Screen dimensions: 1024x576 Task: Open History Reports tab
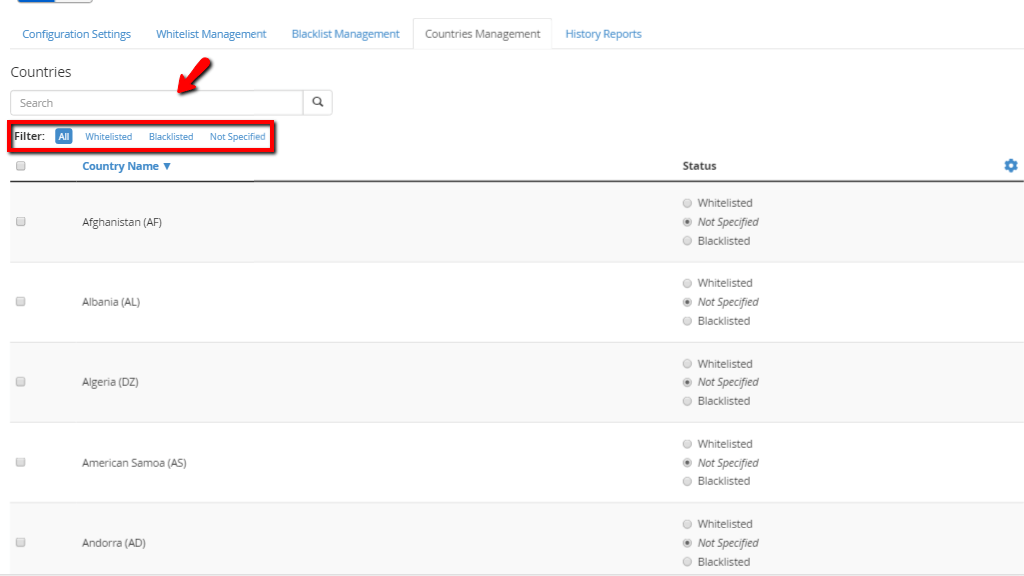(x=603, y=34)
